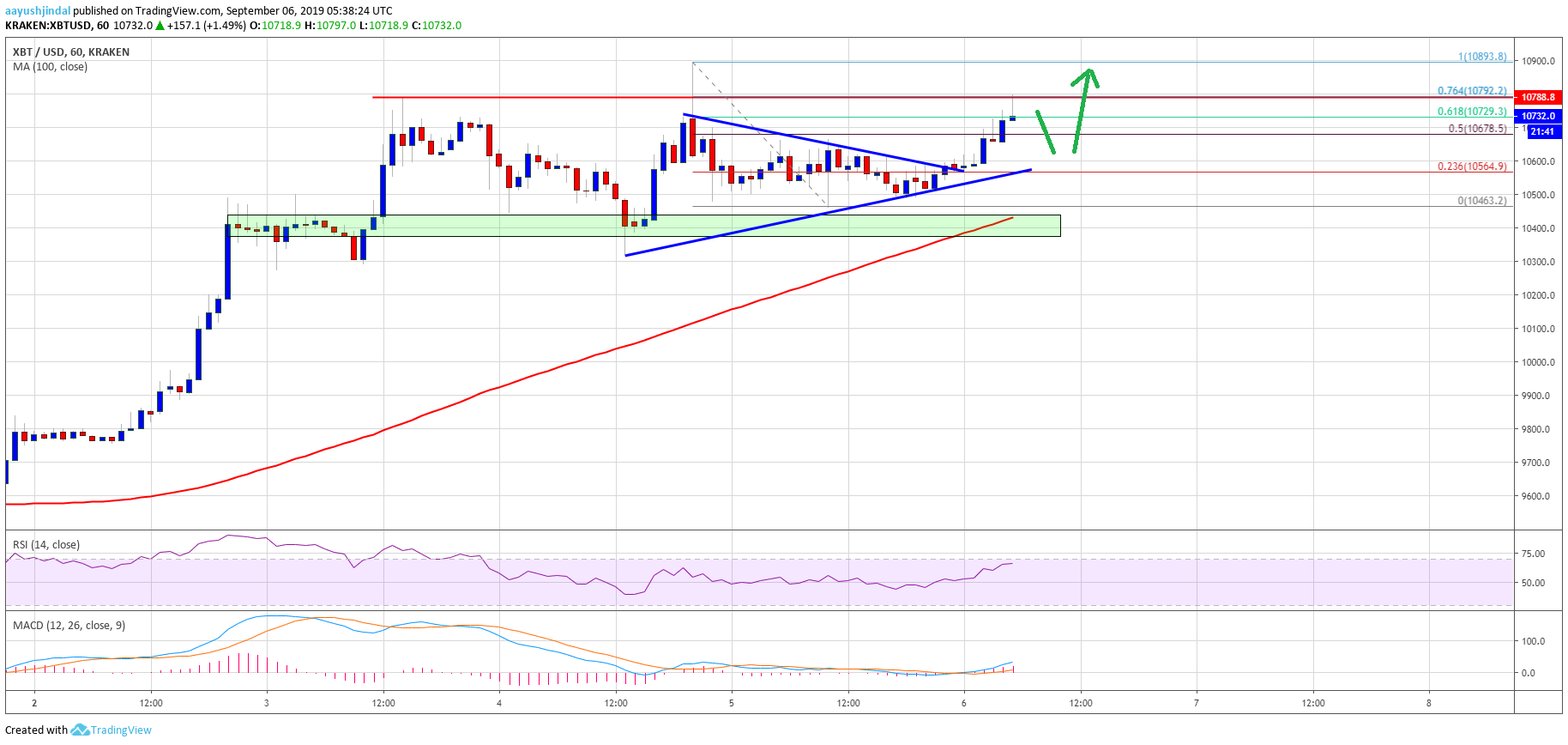Screen dimensions: 1568x745
Task: Click the 0.236(10564.9) Fibonacci level label
Action: pyautogui.click(x=1472, y=167)
